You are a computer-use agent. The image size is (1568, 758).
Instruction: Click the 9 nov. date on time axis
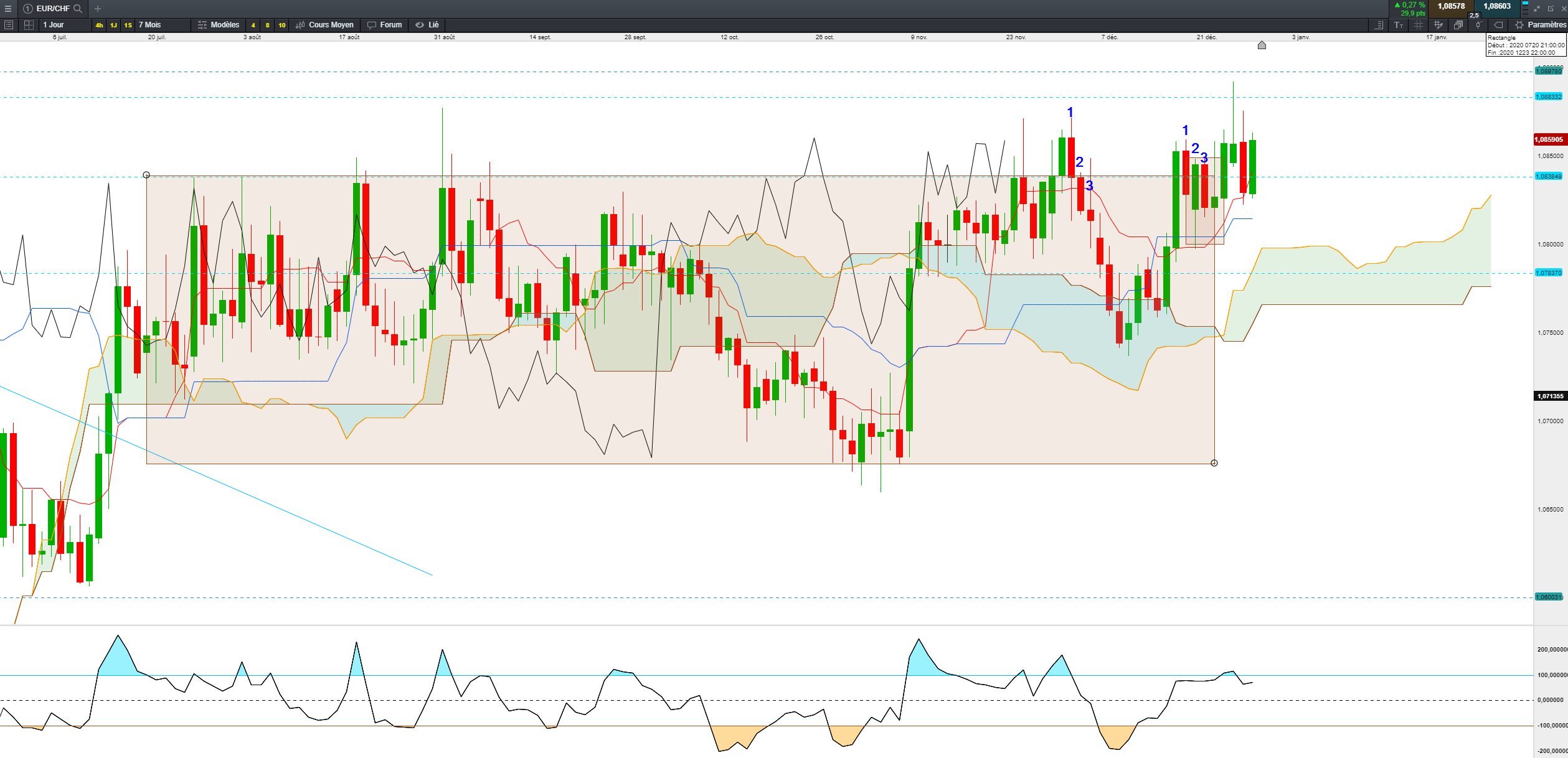pyautogui.click(x=919, y=37)
